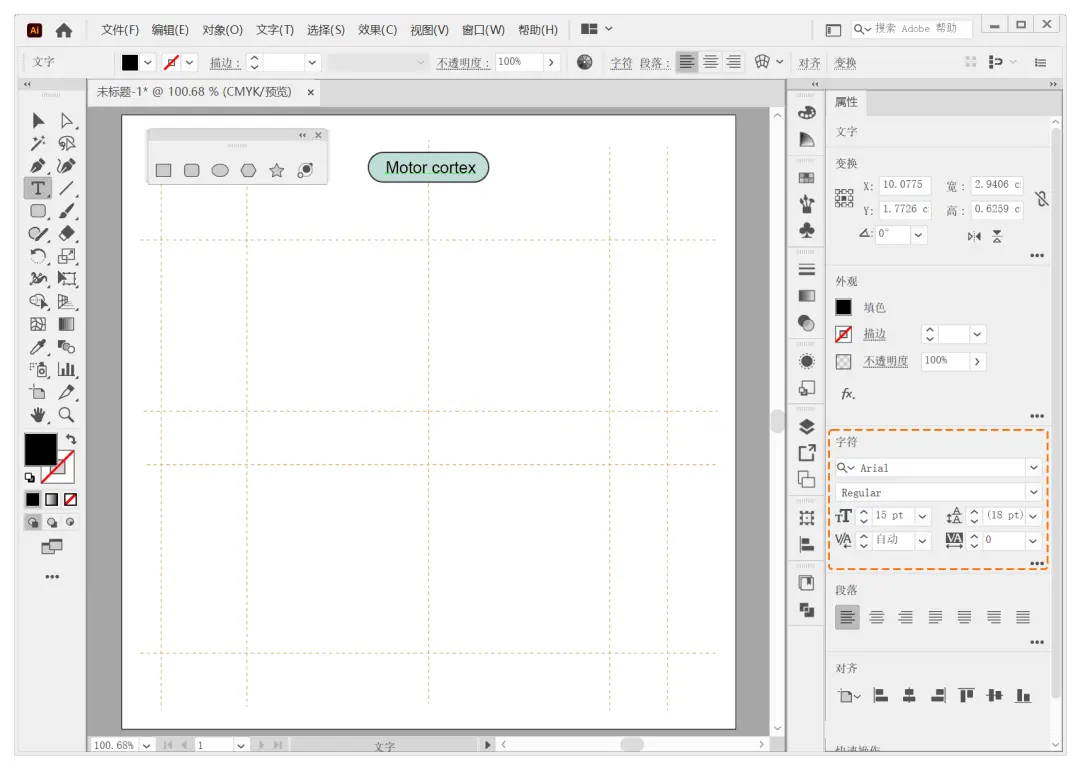Open the 文件(F) menu
Image resolution: width=1080 pixels, height=771 pixels.
120,30
